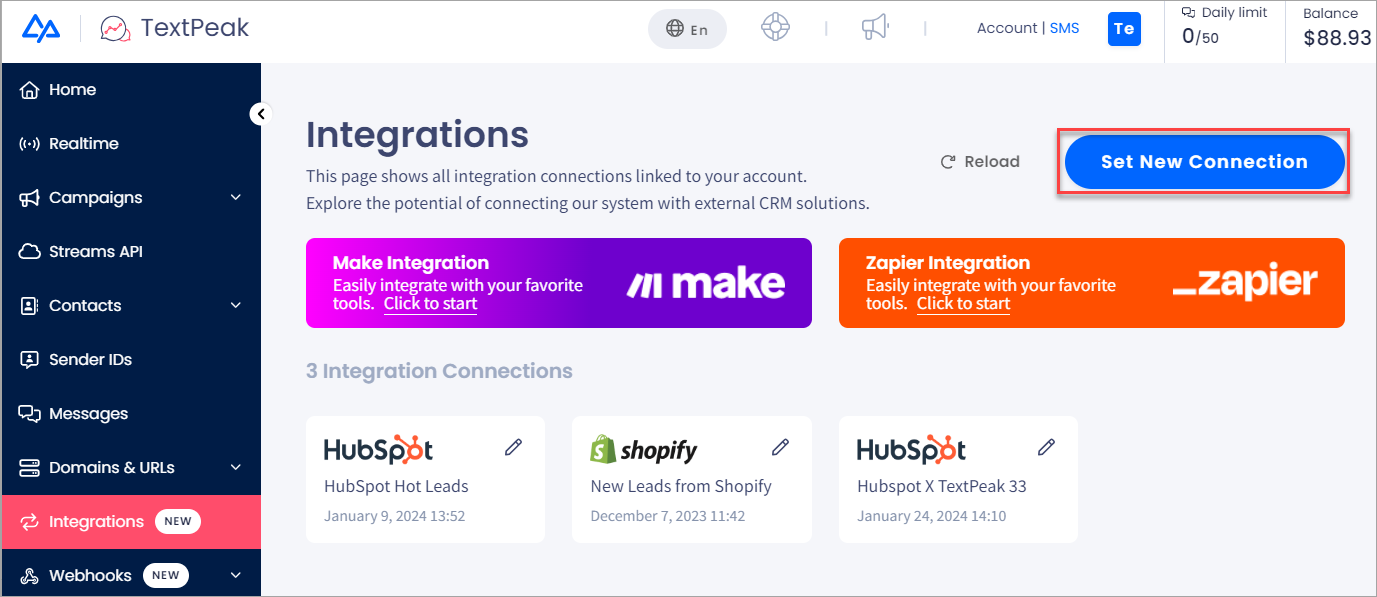Click the Domains & URLs server icon
1377x597 pixels.
tap(29, 468)
